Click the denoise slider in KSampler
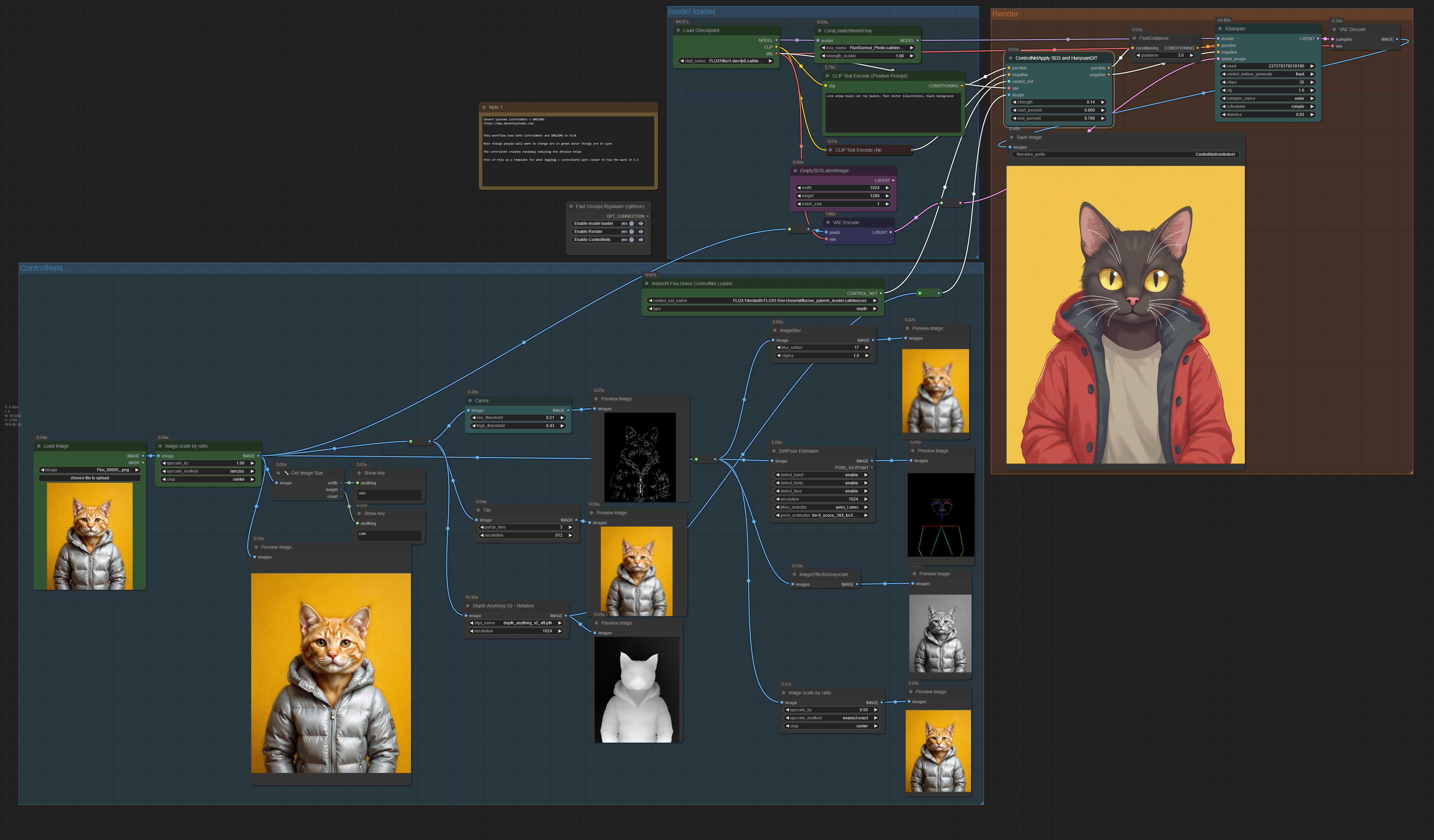The height and width of the screenshot is (840, 1434). (1267, 114)
